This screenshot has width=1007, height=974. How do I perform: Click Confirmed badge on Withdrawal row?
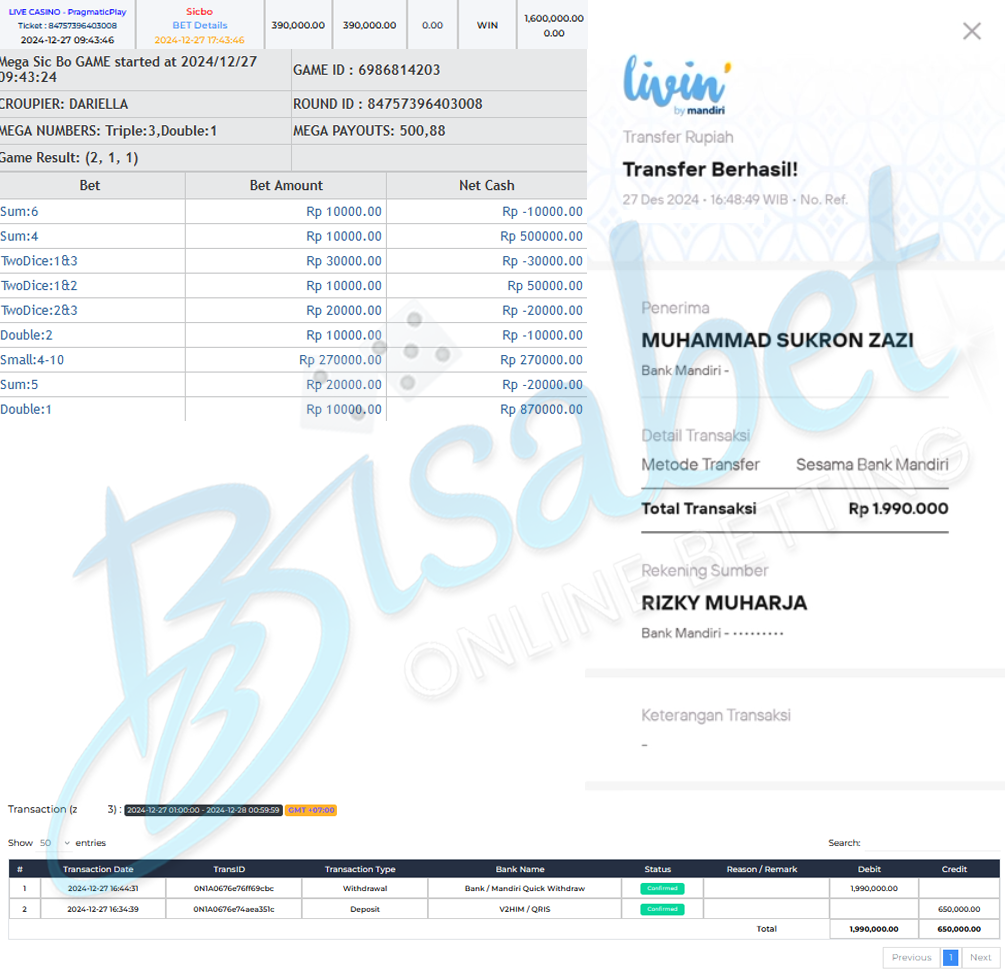[x=662, y=888]
